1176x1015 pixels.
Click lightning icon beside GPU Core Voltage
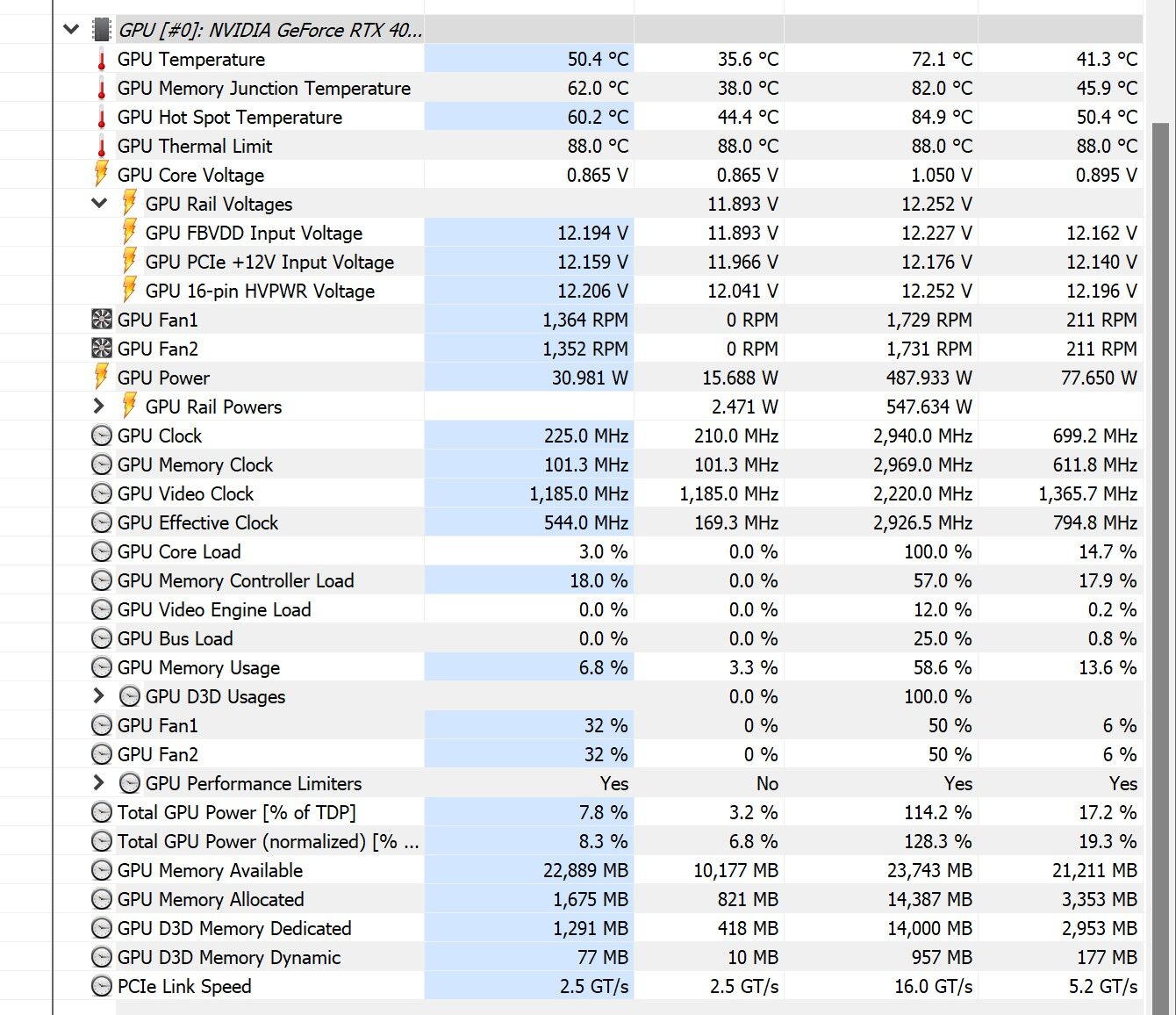pos(102,174)
